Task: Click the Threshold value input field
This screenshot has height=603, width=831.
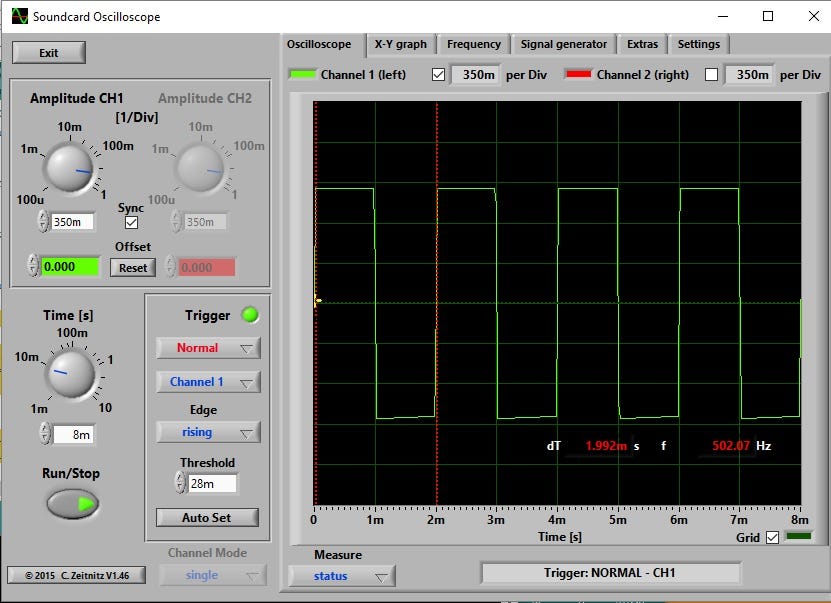Action: click(x=213, y=484)
